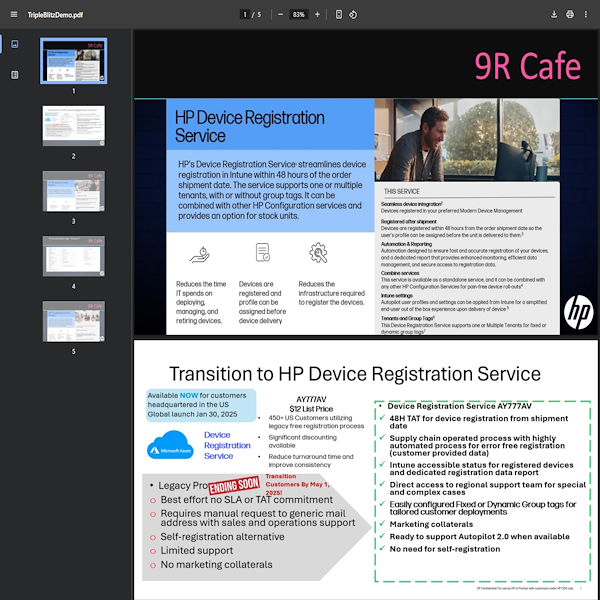The width and height of the screenshot is (600, 600).
Task: Open page 4 thumbnail
Action: click(x=73, y=256)
